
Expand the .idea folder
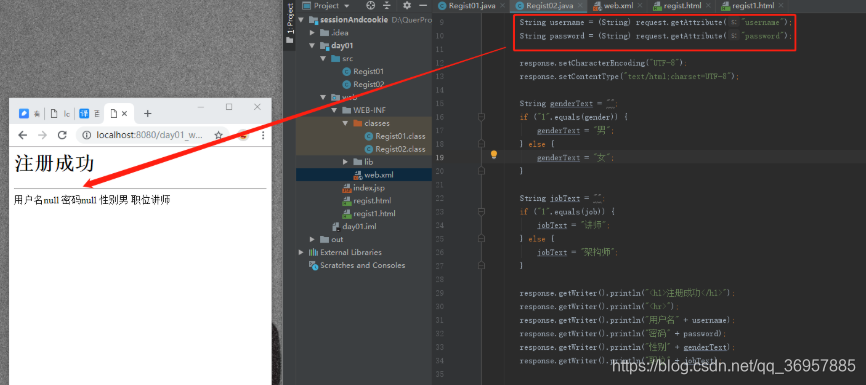[313, 33]
